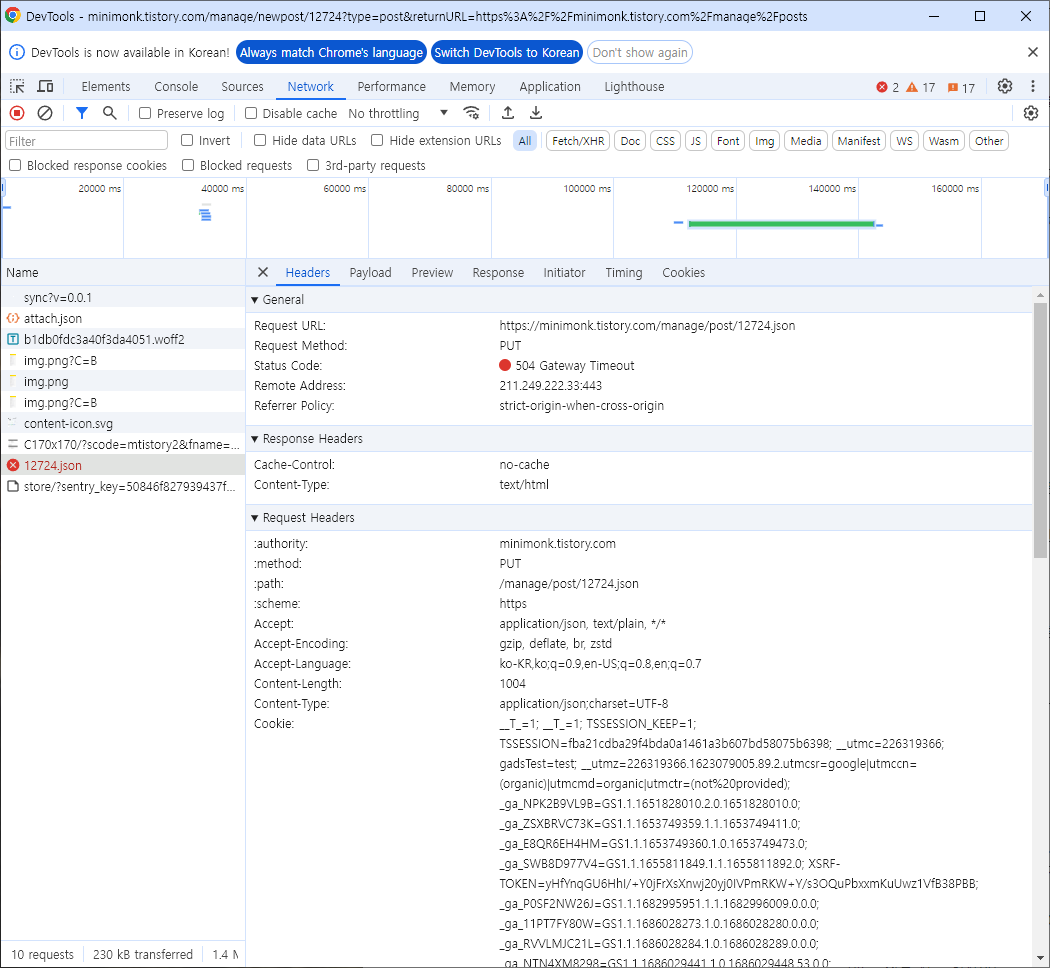Open the No throttling dropdown

click(398, 113)
